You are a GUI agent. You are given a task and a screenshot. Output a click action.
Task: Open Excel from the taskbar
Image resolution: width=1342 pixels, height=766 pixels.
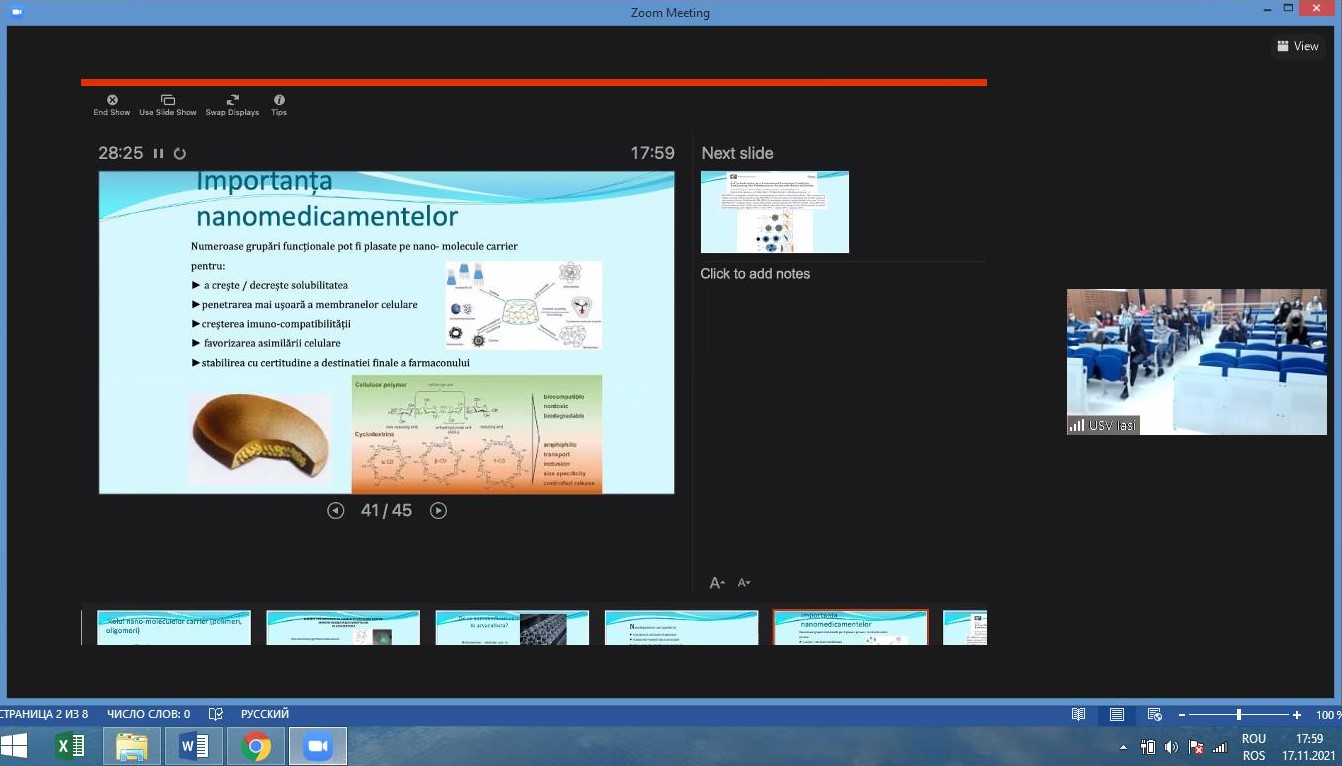(x=70, y=746)
